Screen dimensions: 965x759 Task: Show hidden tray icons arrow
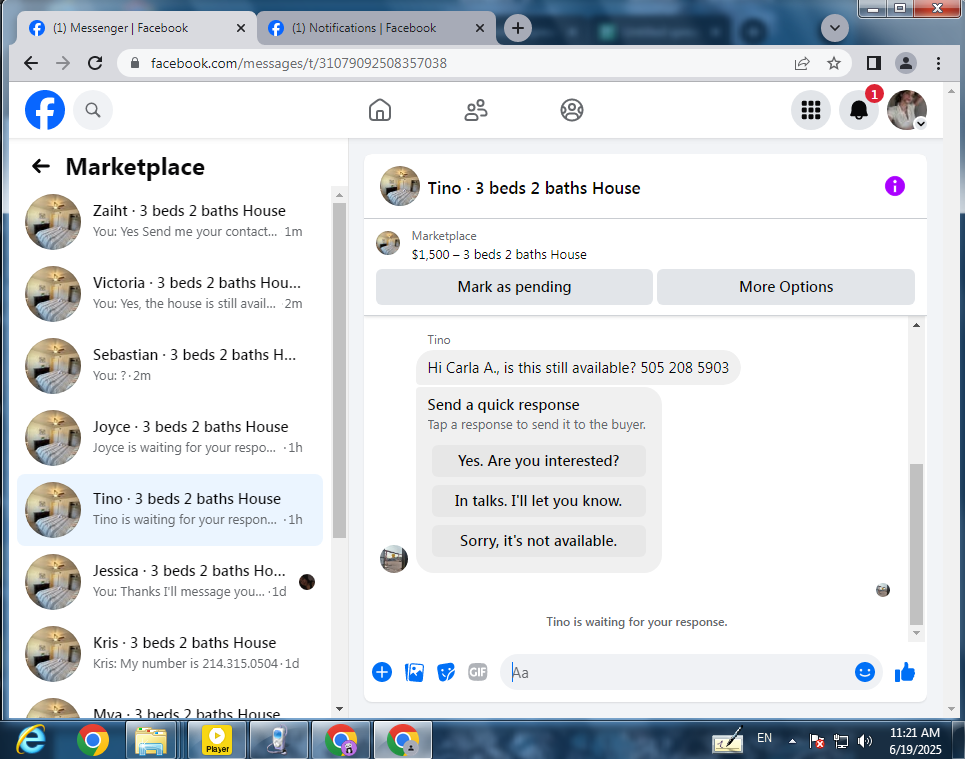(x=792, y=741)
